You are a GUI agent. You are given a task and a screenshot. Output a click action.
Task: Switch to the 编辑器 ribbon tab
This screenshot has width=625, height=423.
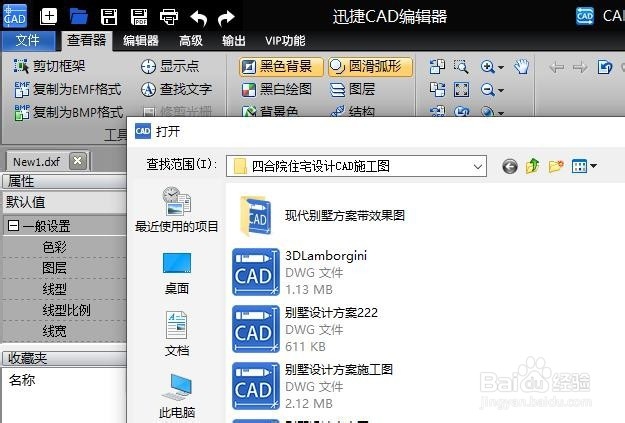[x=141, y=41]
